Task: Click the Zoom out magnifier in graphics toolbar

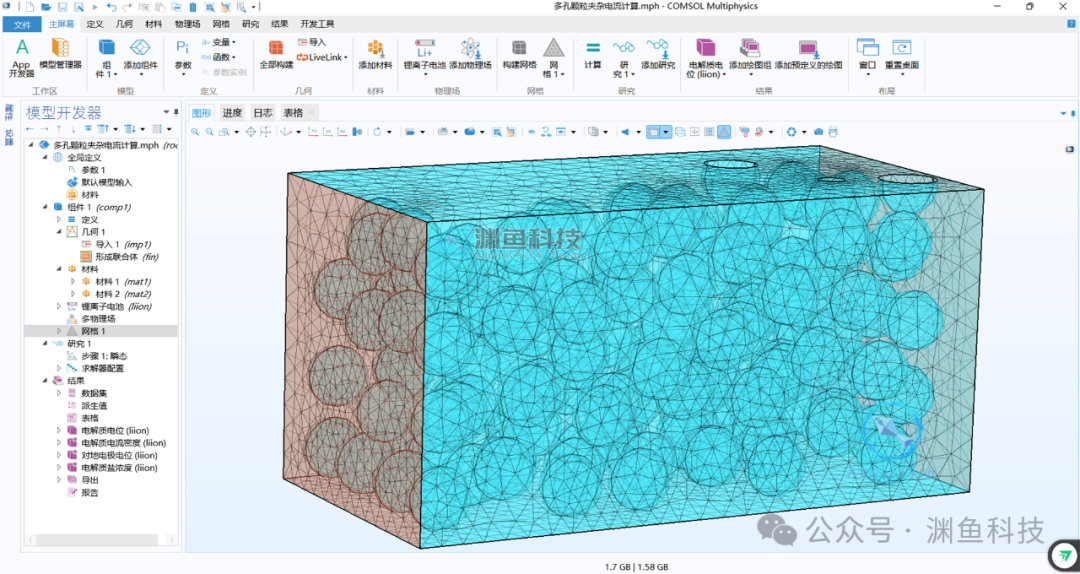Action: coord(209,132)
